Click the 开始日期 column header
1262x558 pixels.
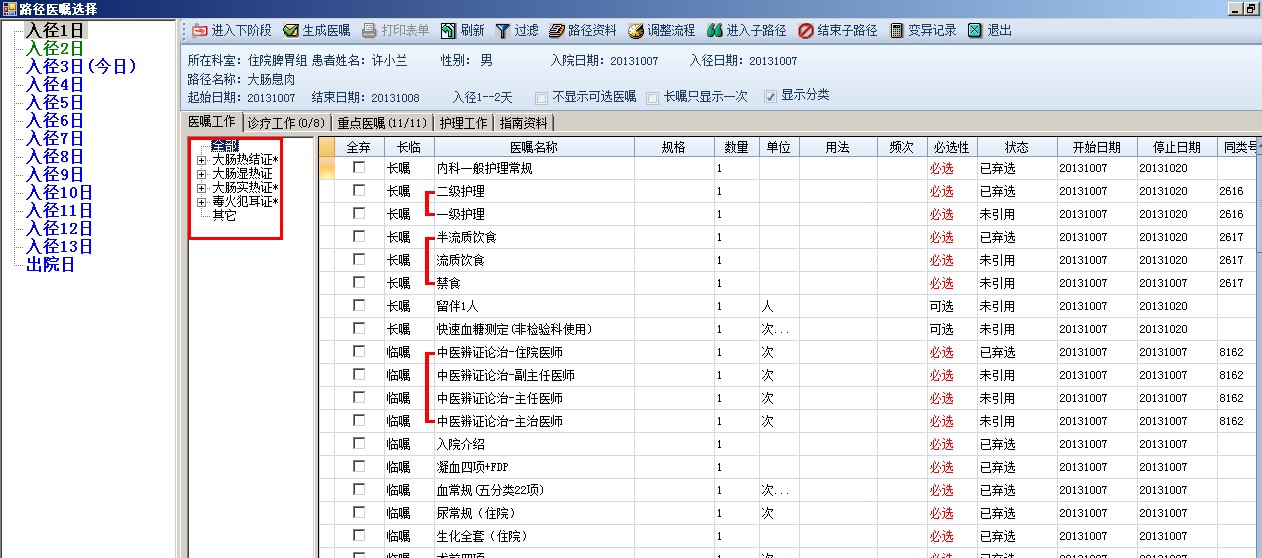click(1097, 147)
